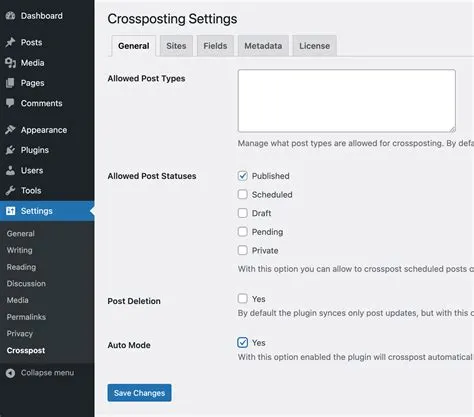Open the Fields tab
Viewport: 474px width, 417px height.
[215, 46]
